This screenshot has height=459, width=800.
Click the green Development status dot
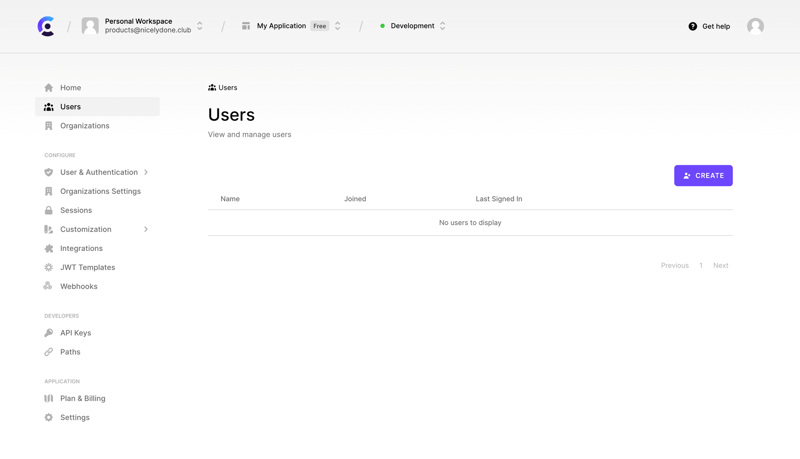(382, 26)
